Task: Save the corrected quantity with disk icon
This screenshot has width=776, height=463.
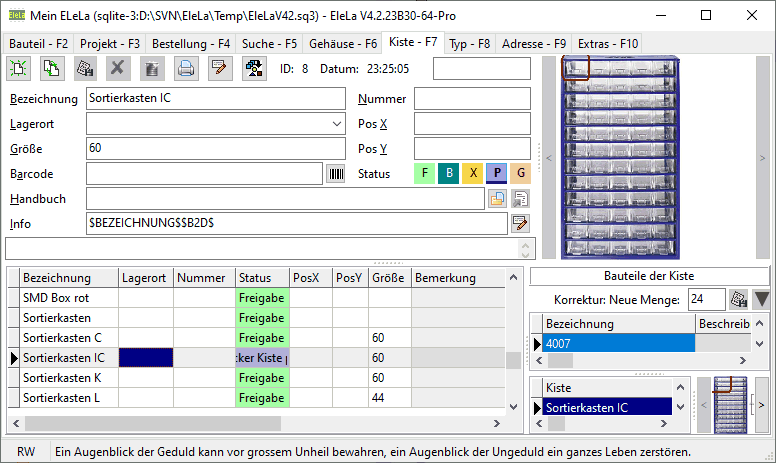Action: [x=738, y=299]
